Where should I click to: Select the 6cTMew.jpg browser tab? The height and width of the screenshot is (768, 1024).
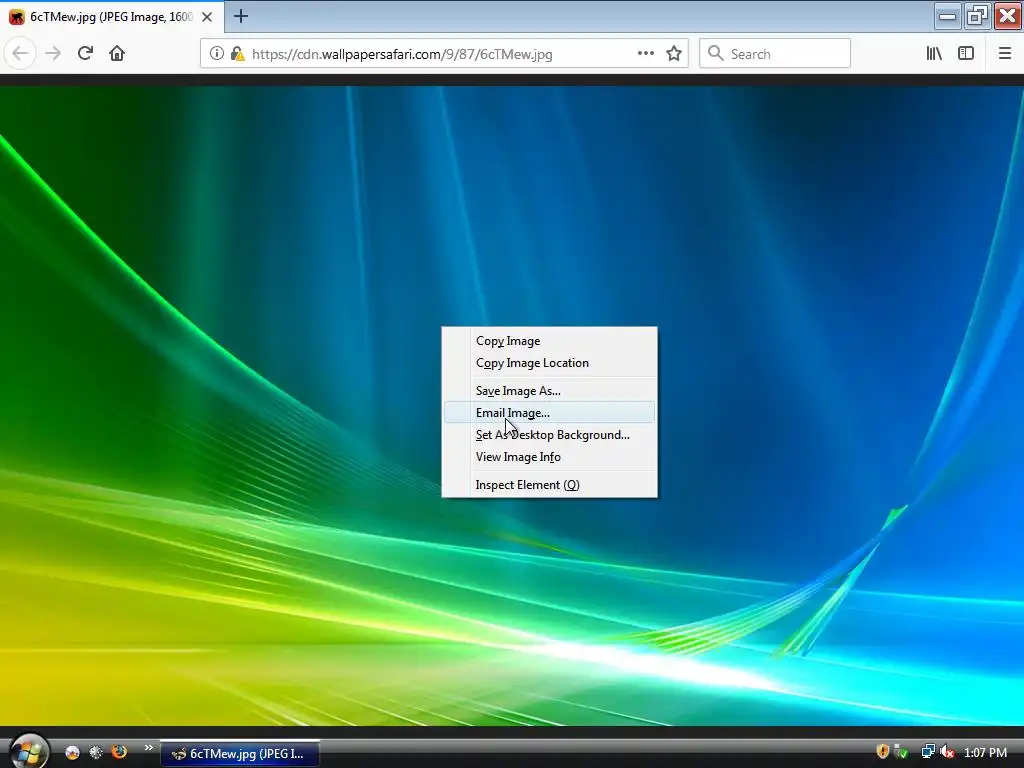tap(112, 17)
